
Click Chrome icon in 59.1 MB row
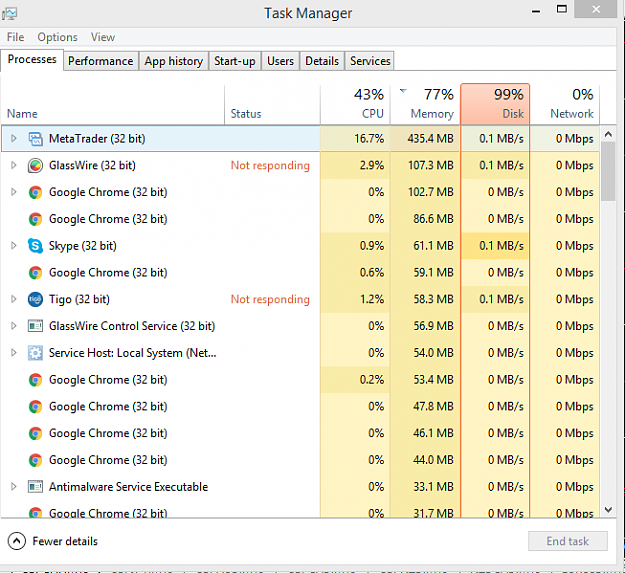pos(35,273)
